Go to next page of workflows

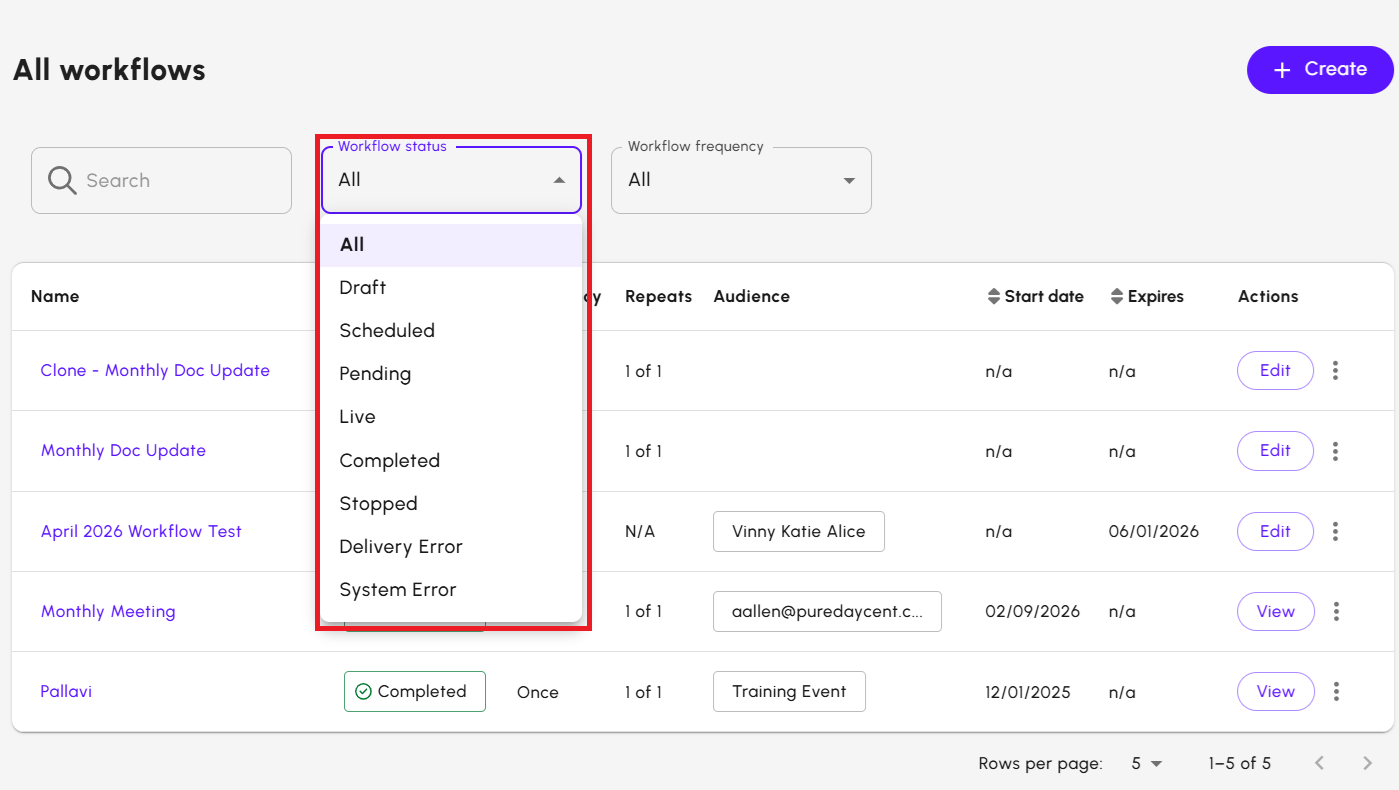pyautogui.click(x=1367, y=763)
